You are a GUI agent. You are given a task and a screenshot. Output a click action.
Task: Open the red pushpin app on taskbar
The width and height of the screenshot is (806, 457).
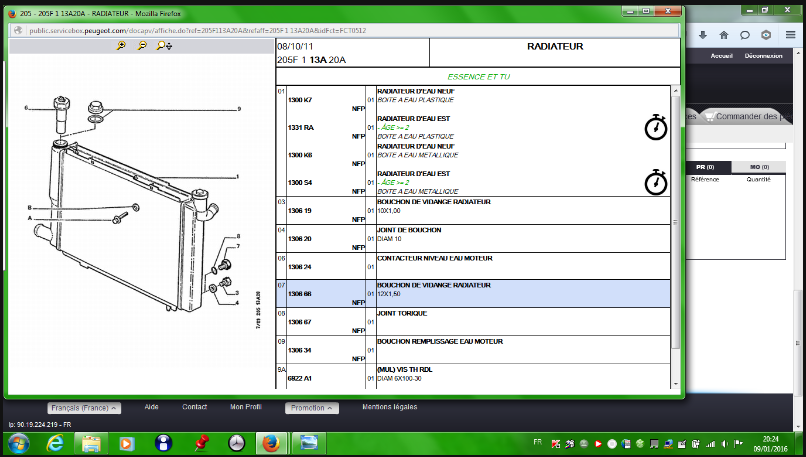click(200, 443)
